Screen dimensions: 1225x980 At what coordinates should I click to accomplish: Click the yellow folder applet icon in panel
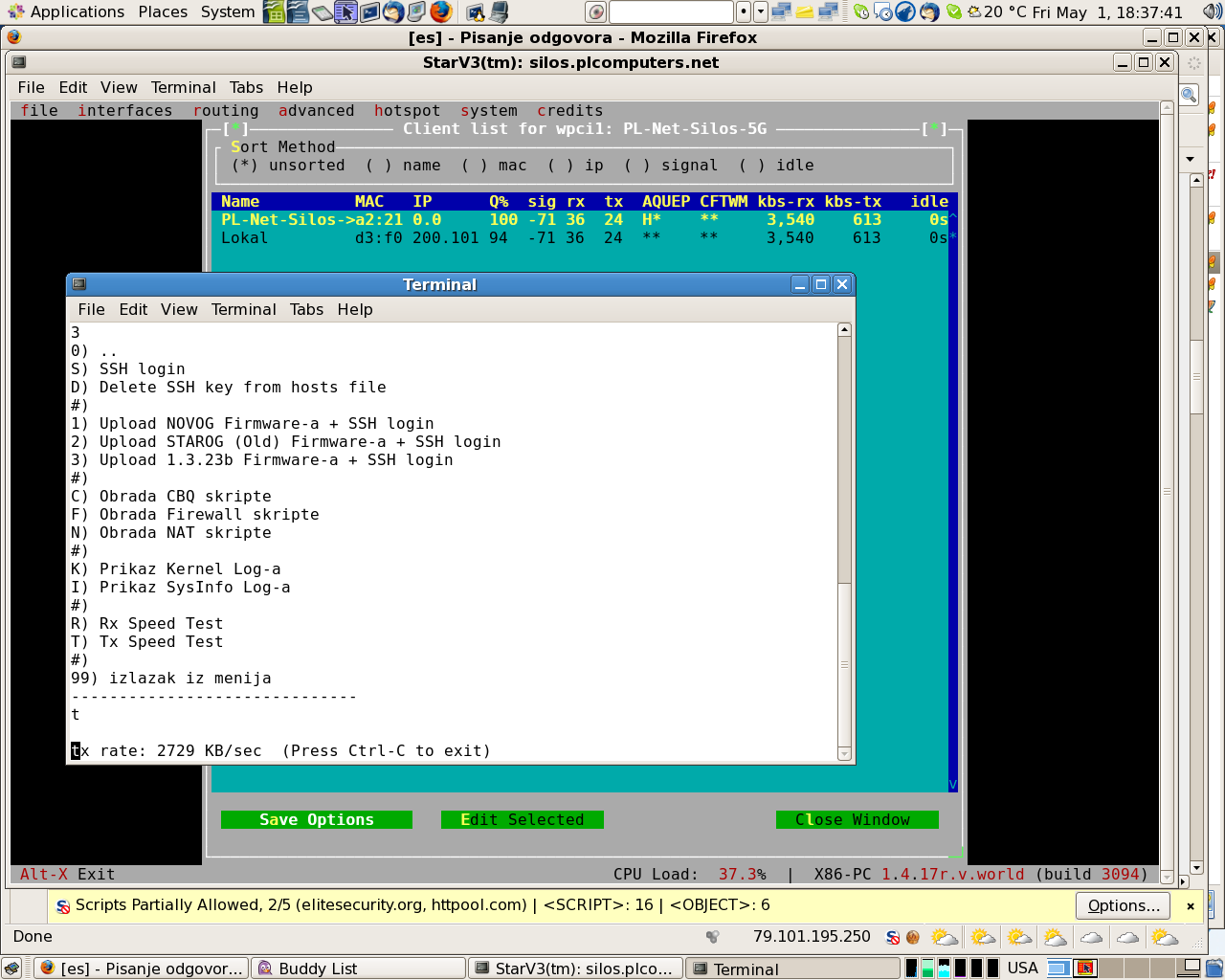click(x=804, y=11)
